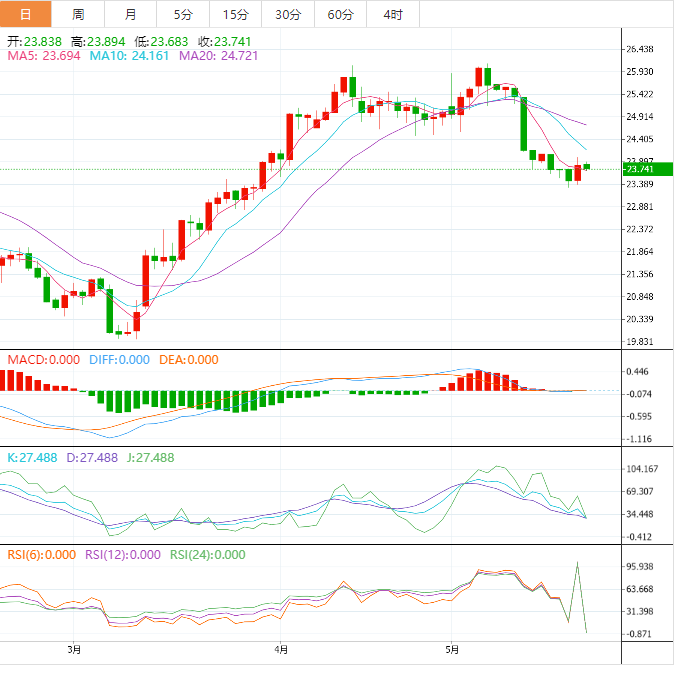Click the 19.831 price axis label
The image size is (677, 673).
click(x=640, y=342)
